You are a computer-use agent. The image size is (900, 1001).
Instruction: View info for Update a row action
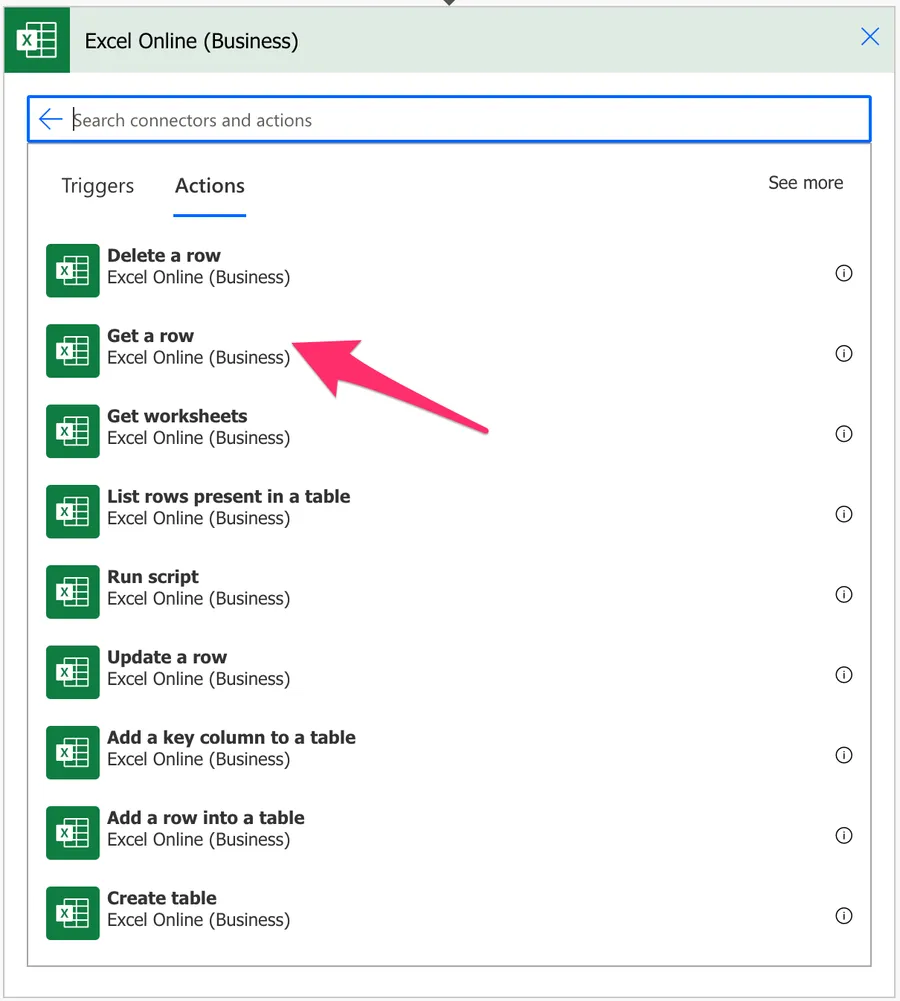[x=844, y=675]
